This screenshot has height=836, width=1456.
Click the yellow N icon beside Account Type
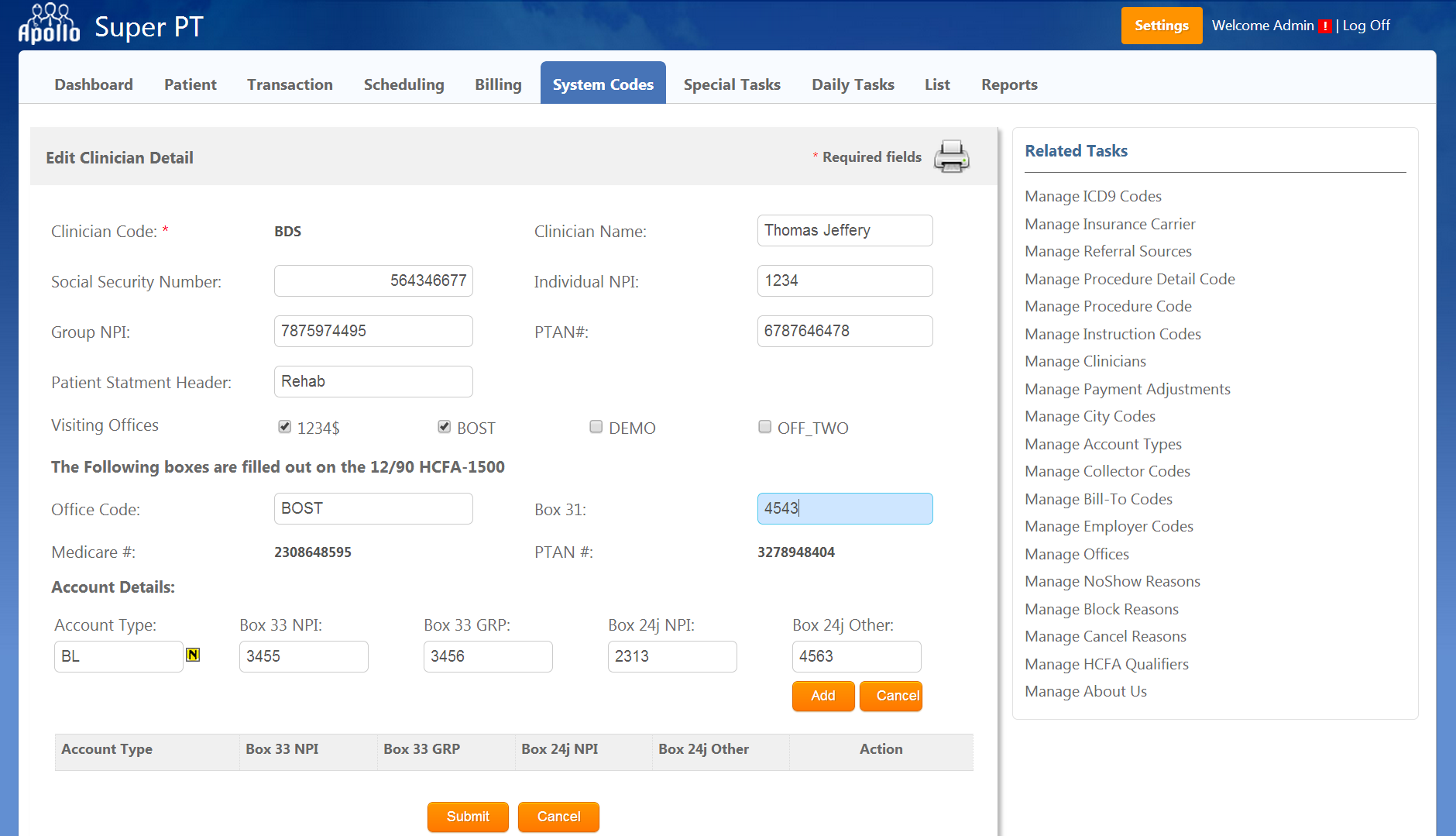(x=193, y=655)
